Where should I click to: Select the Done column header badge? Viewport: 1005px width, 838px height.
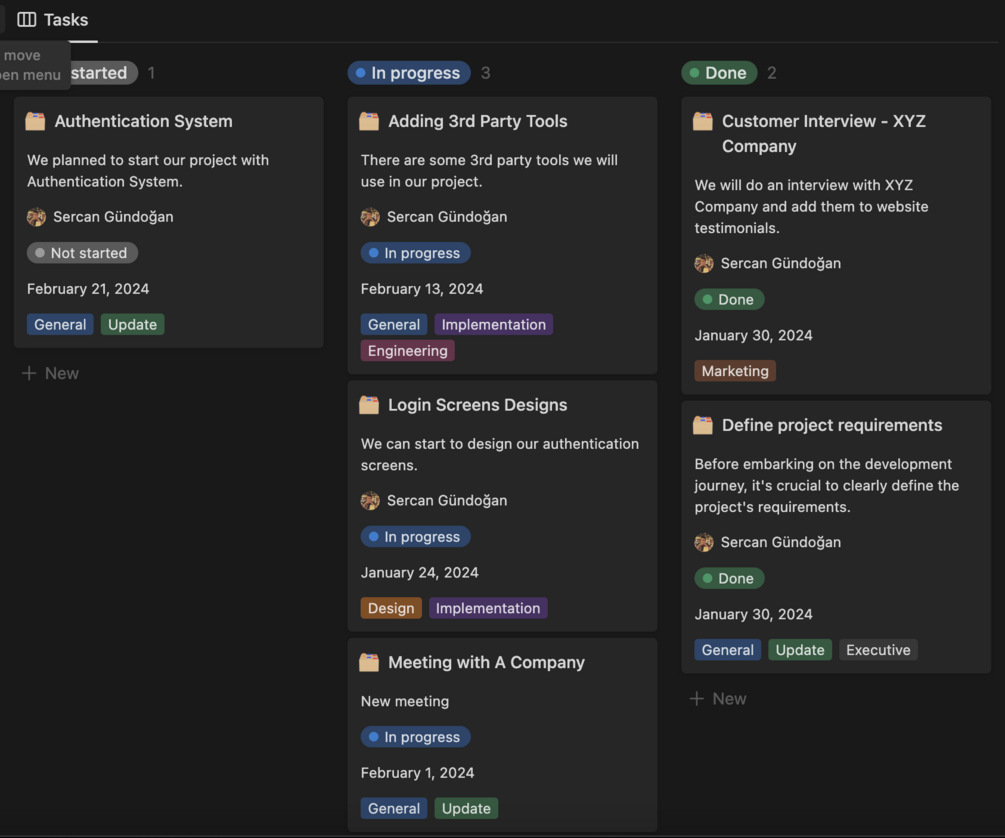(x=719, y=73)
